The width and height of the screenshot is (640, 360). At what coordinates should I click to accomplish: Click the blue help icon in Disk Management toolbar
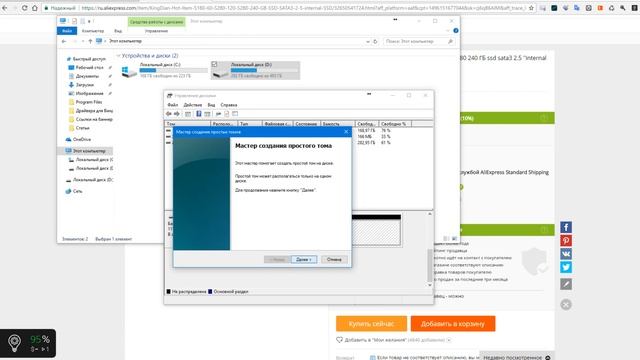point(198,114)
